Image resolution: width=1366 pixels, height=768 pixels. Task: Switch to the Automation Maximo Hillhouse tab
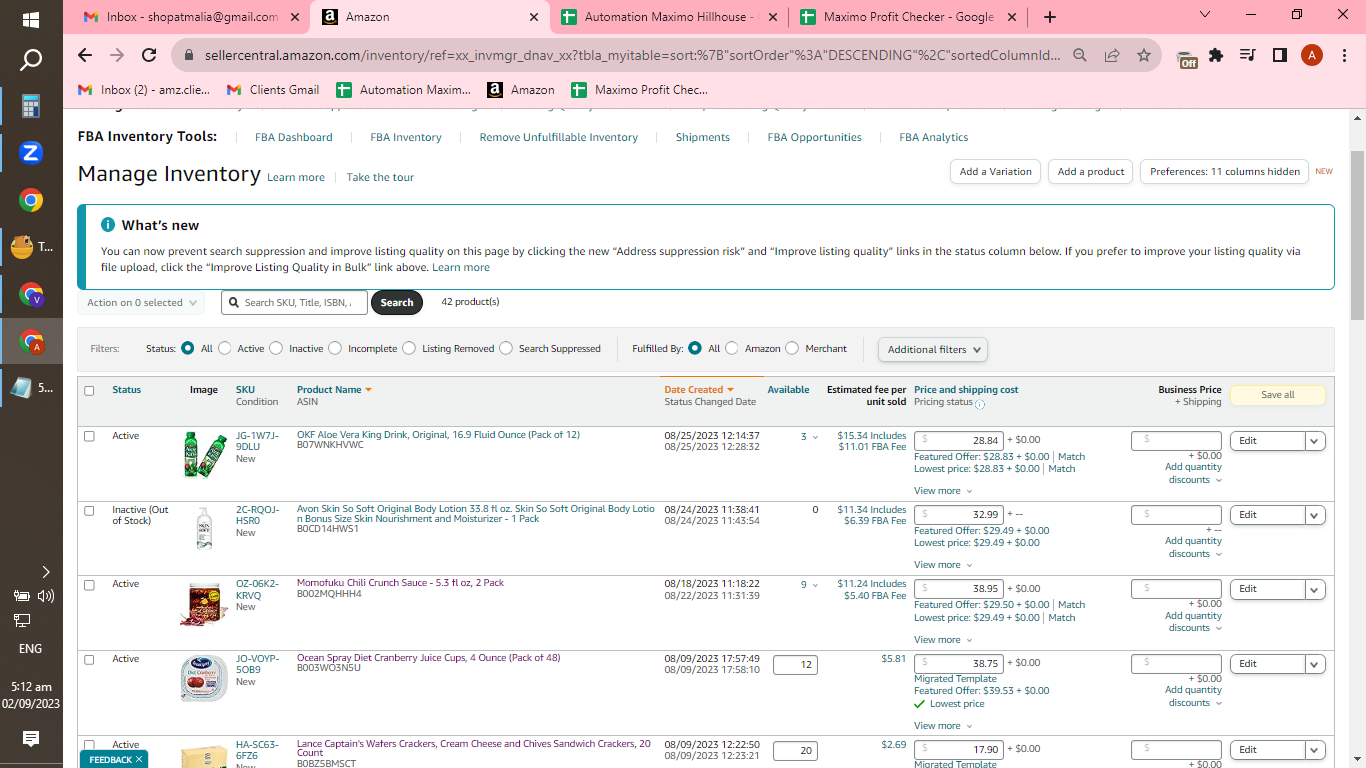point(667,17)
